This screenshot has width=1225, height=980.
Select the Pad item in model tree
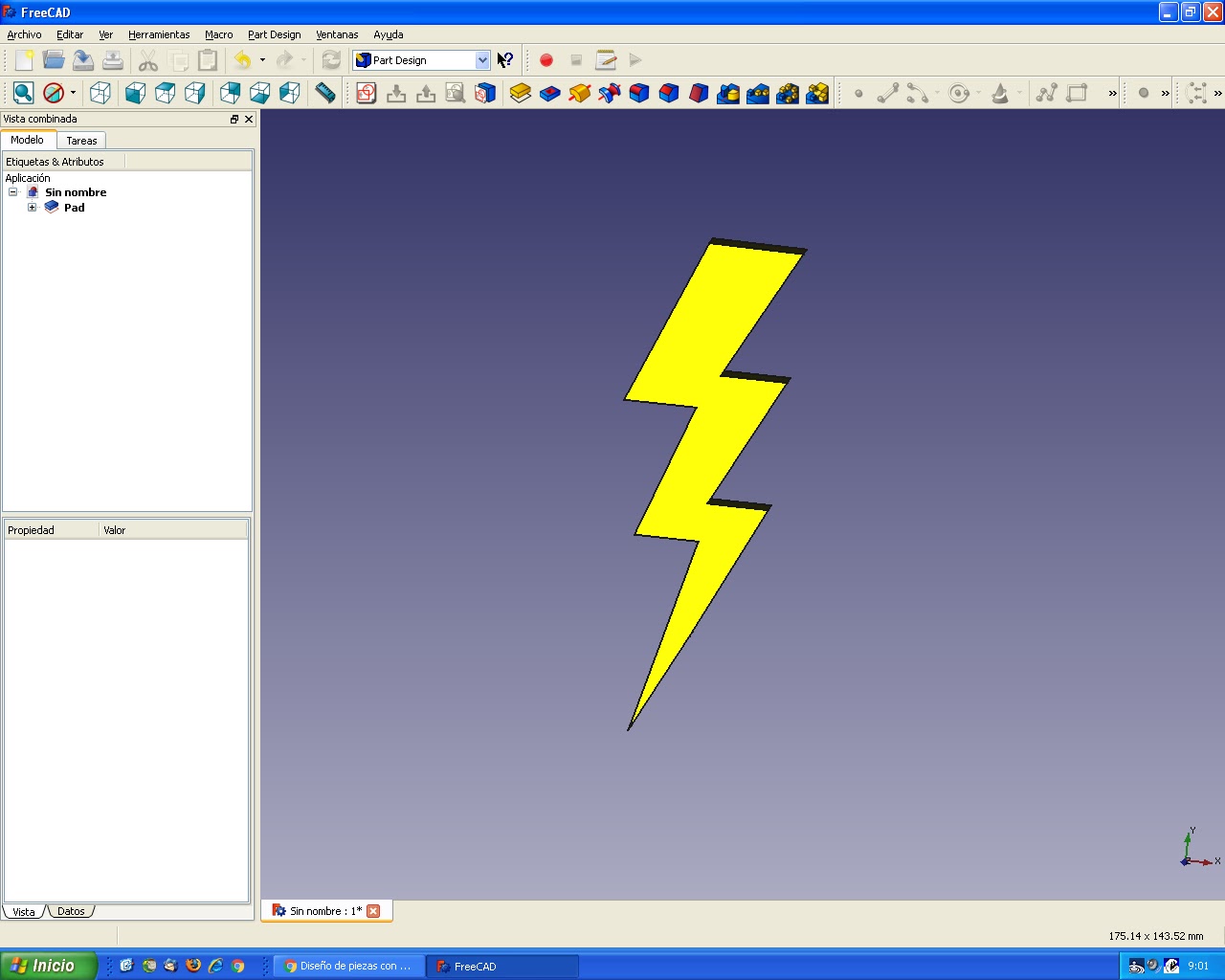pyautogui.click(x=74, y=208)
